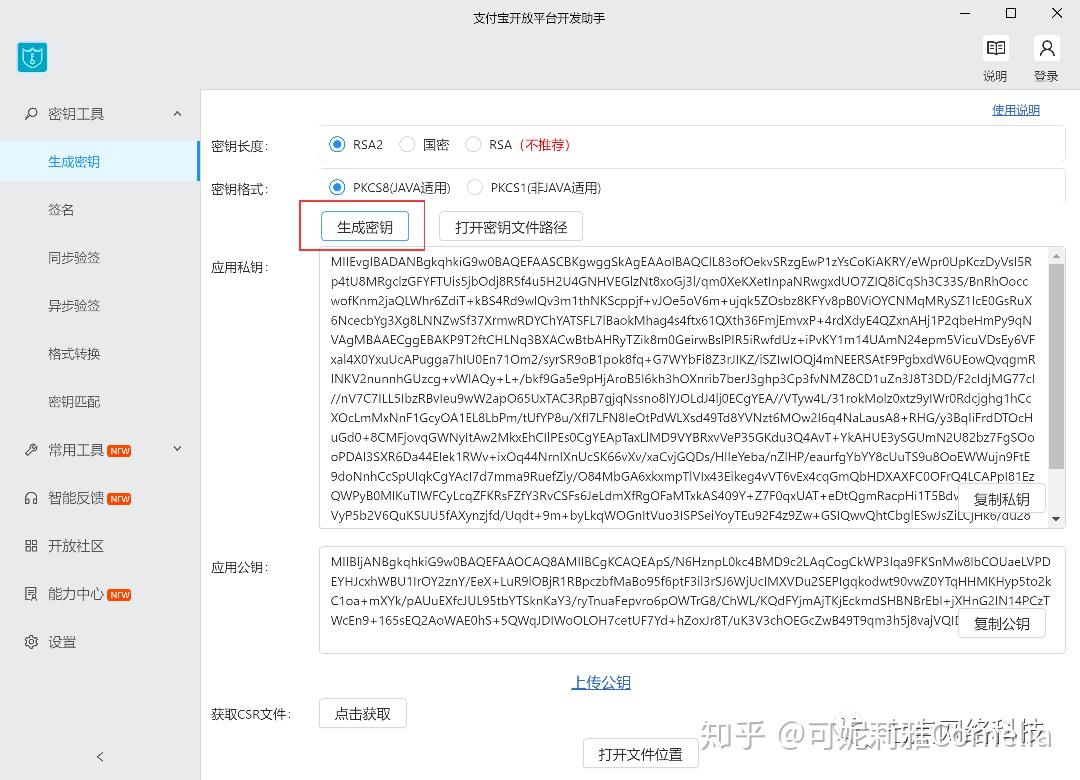Select the 国密 key length option
The image size is (1080, 780).
click(x=407, y=144)
